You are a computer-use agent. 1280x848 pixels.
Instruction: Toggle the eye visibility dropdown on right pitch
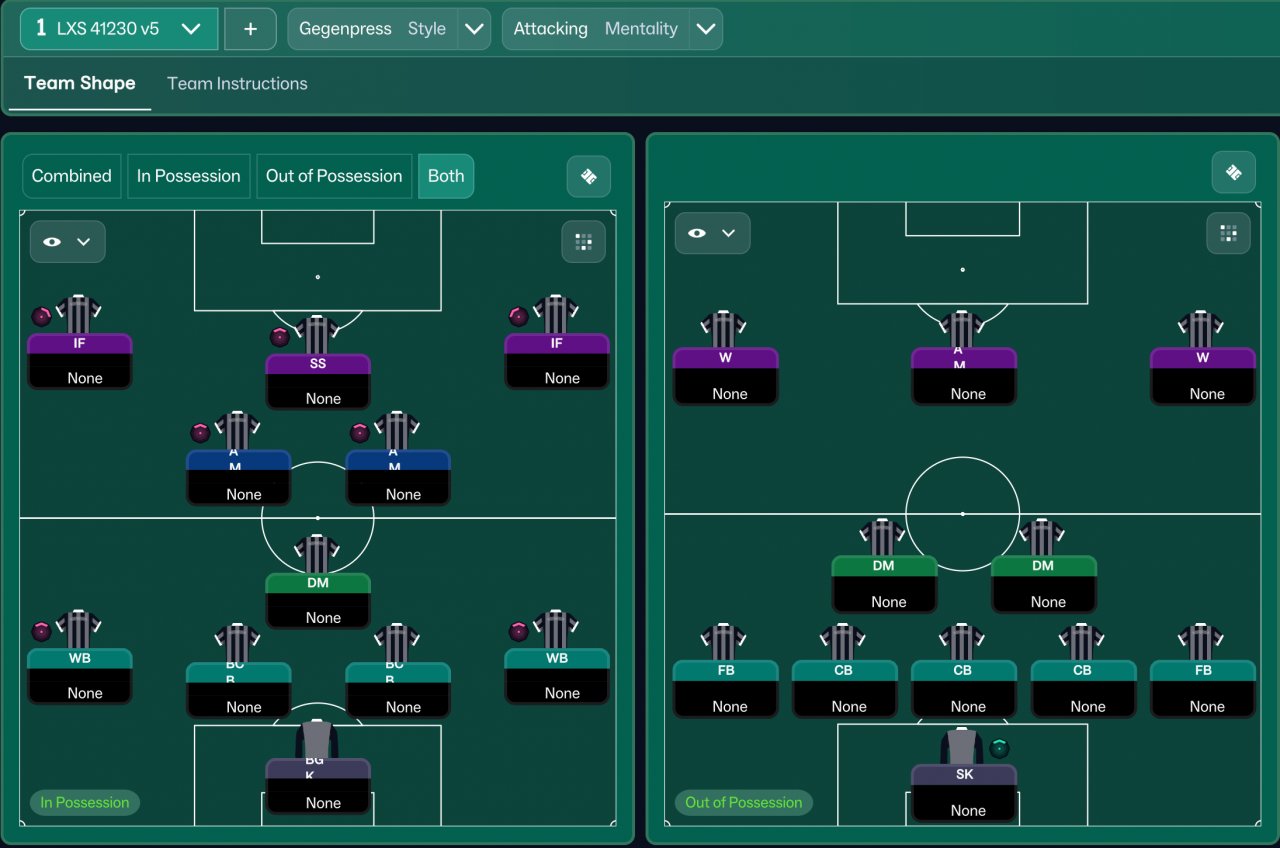click(712, 233)
